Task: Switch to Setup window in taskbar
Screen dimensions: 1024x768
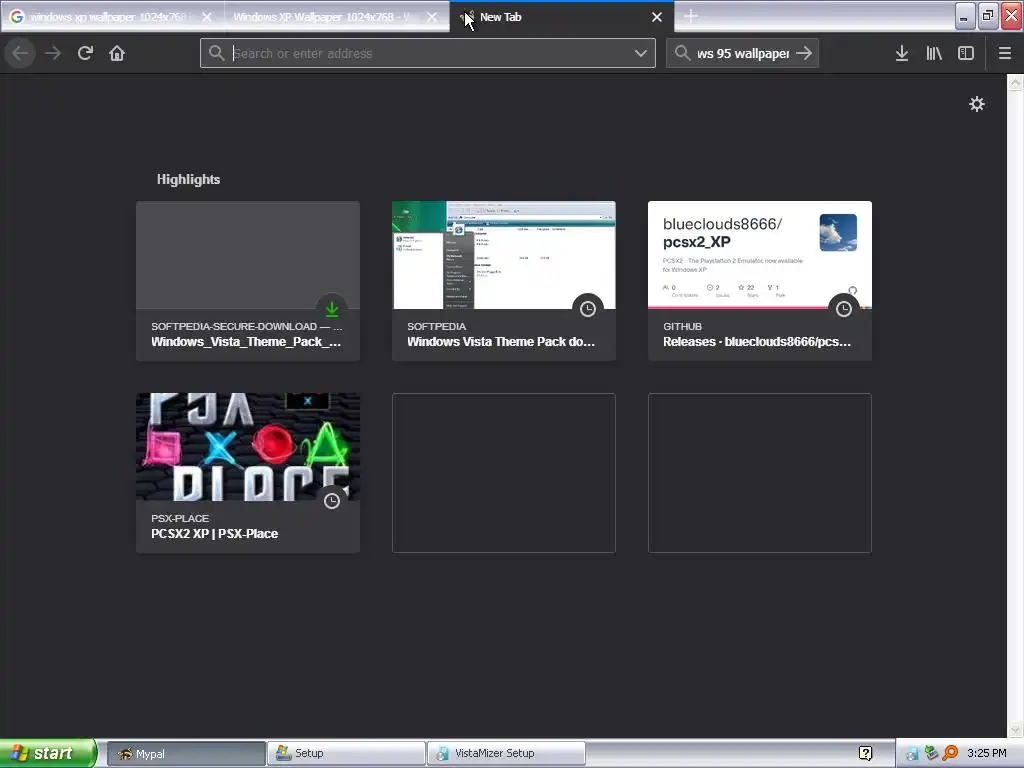Action: [346, 754]
